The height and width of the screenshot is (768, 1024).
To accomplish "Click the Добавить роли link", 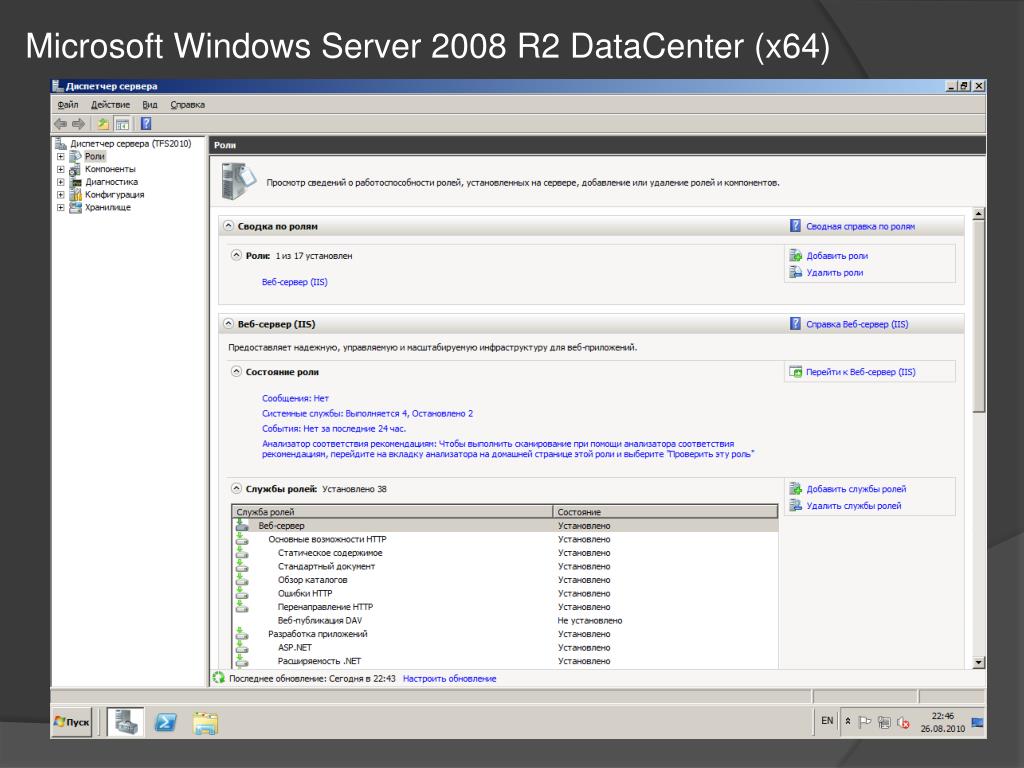I will click(837, 256).
